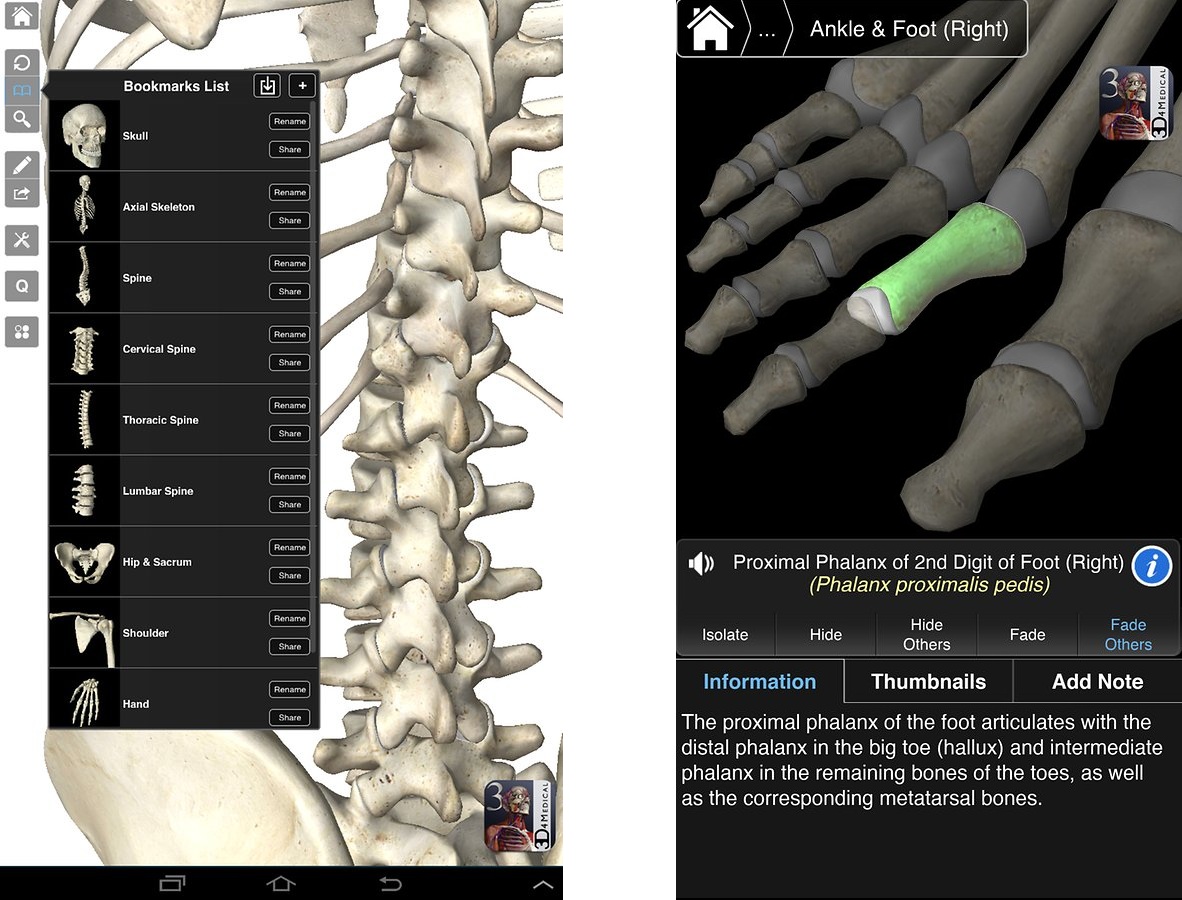Select the pencil annotation tool
The height and width of the screenshot is (900, 1182).
click(x=22, y=164)
